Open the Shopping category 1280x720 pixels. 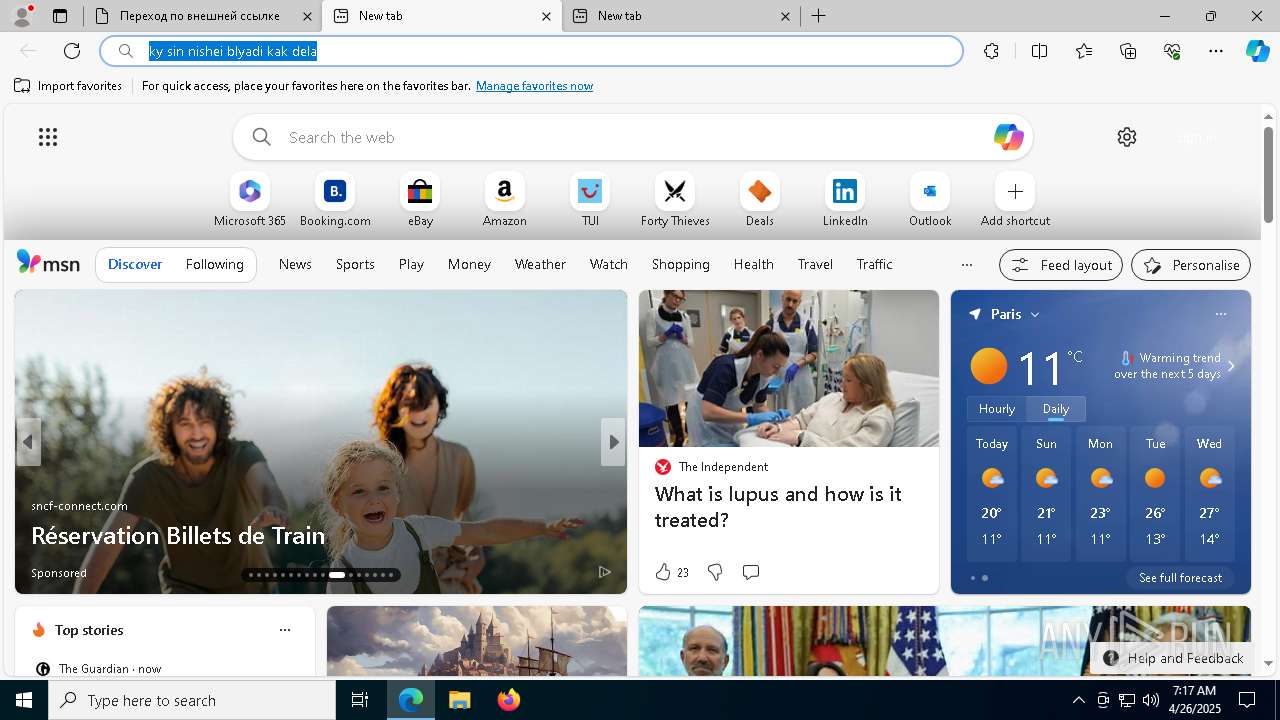coord(680,264)
